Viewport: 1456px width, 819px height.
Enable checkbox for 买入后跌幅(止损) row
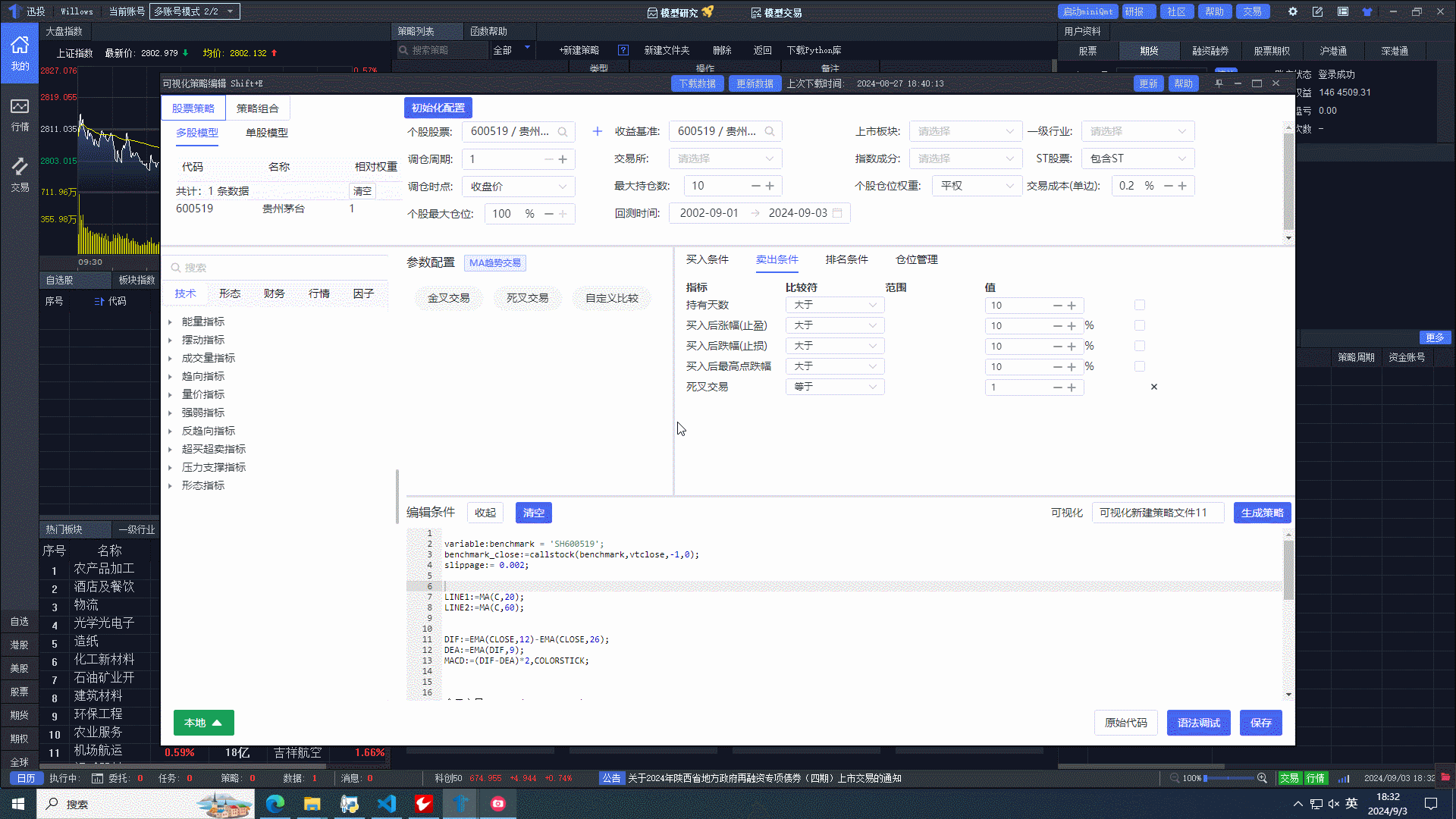click(x=1140, y=346)
